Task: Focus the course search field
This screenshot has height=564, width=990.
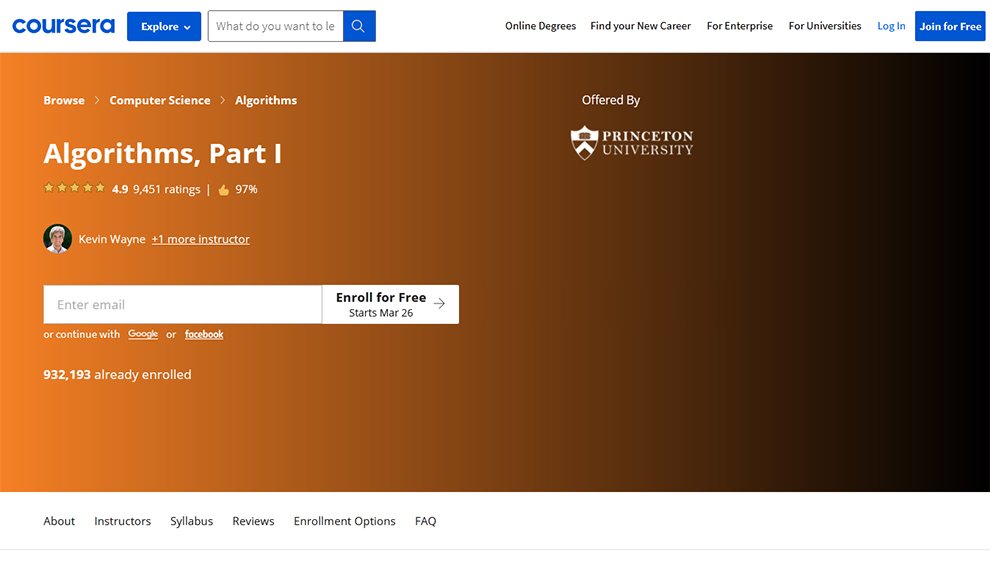Action: click(x=275, y=26)
